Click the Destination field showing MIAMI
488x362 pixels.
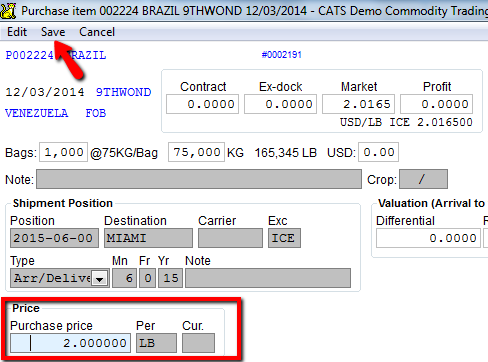click(x=148, y=238)
